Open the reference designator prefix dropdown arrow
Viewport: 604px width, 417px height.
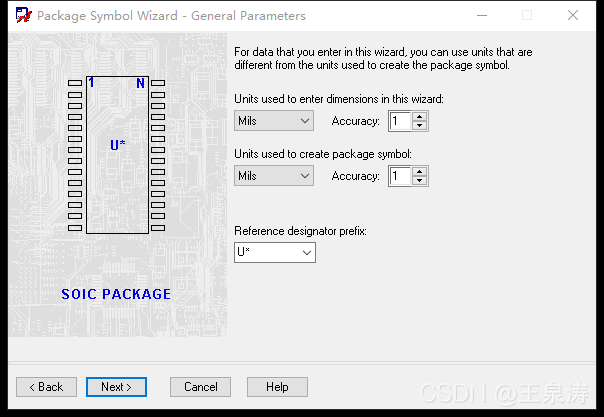305,253
